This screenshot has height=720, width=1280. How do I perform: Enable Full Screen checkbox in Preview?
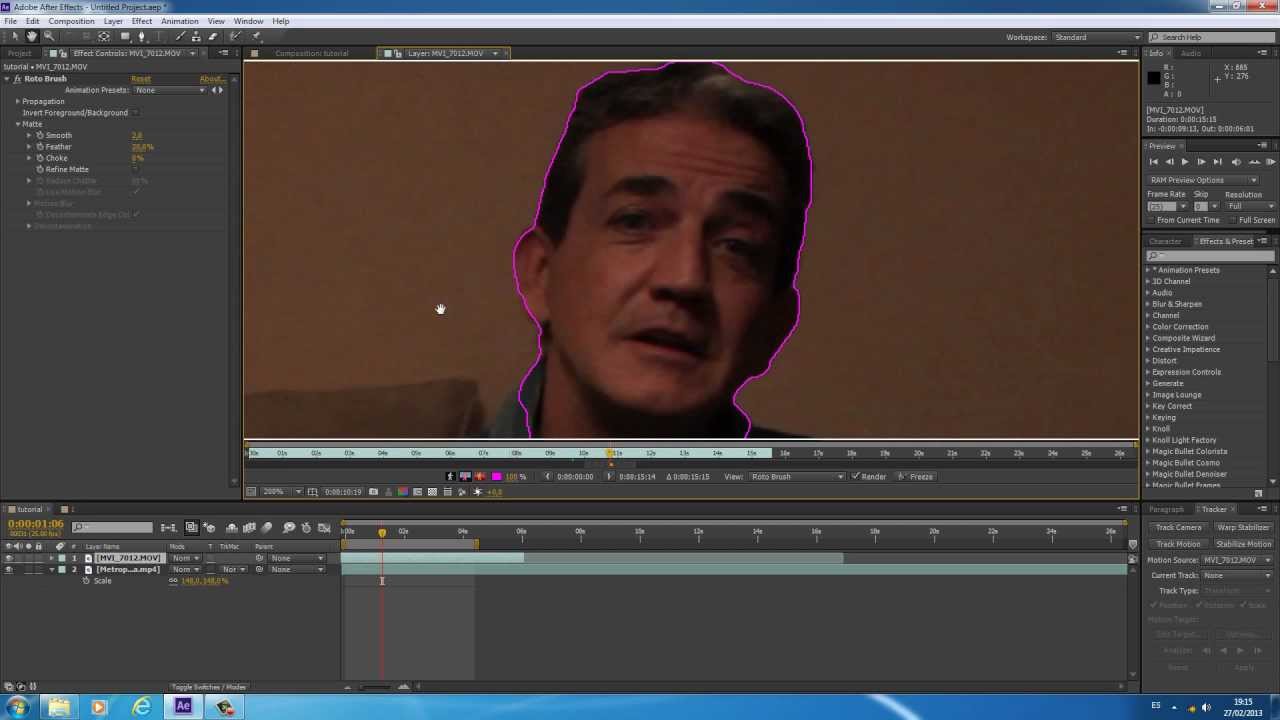[1233, 220]
